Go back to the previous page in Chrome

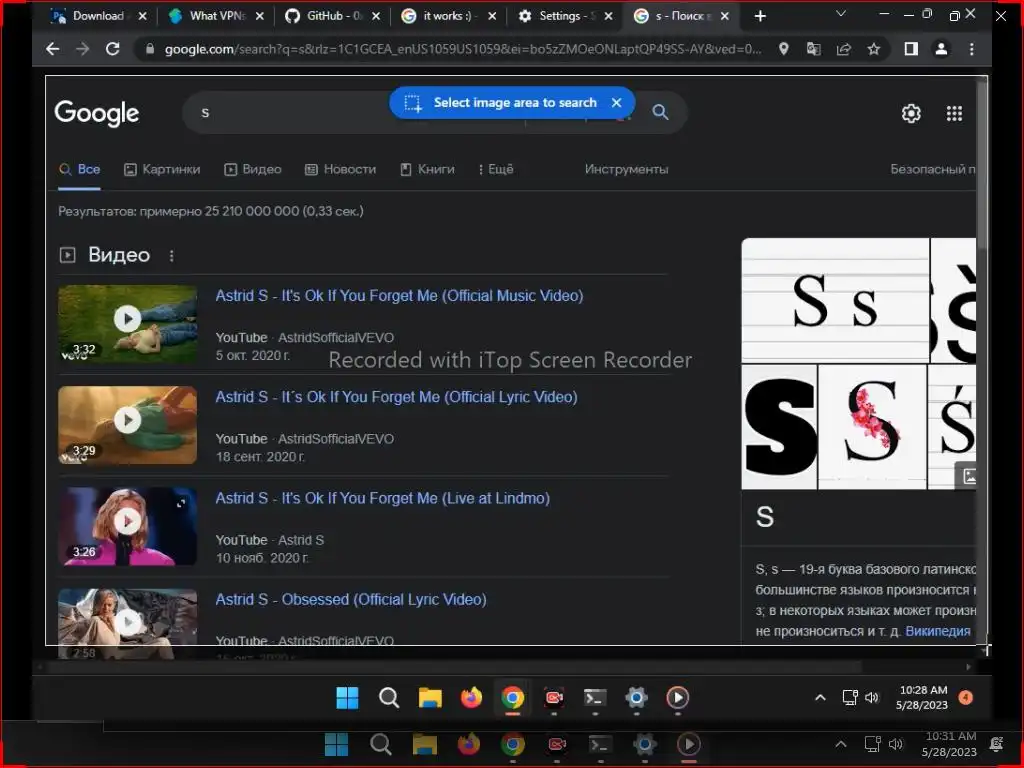pos(53,49)
